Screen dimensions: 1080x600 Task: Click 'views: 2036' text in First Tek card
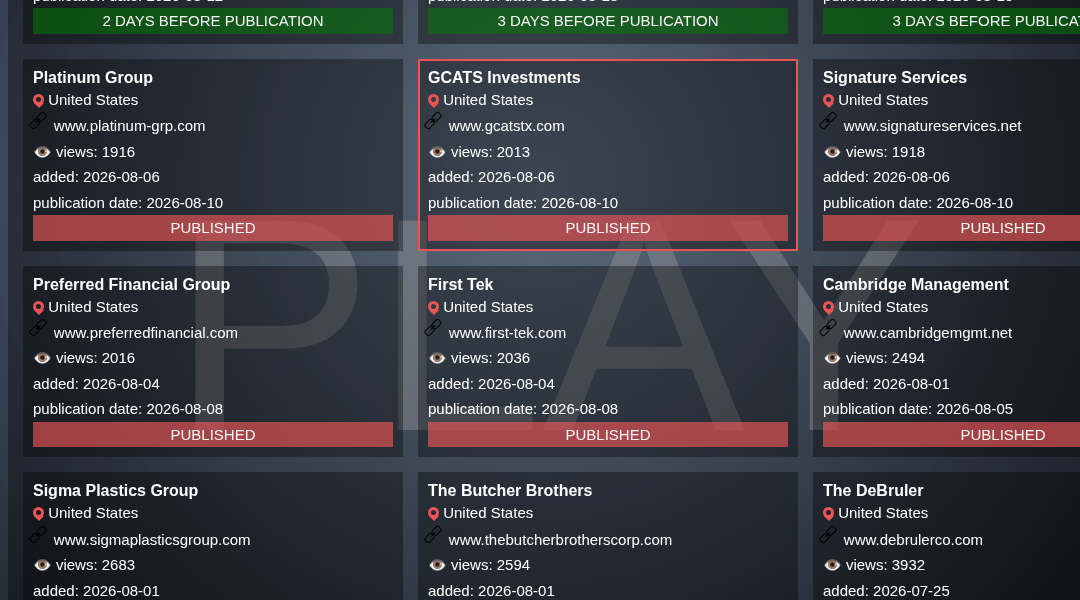(490, 358)
